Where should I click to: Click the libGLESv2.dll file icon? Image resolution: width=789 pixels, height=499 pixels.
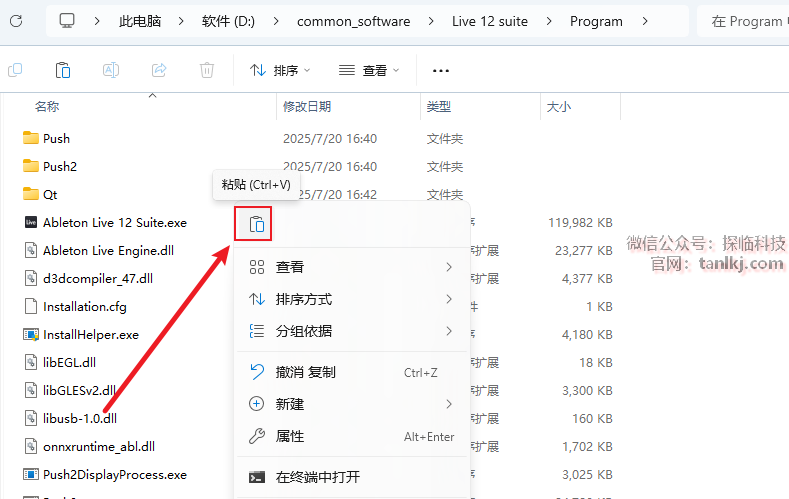pyautogui.click(x=31, y=390)
